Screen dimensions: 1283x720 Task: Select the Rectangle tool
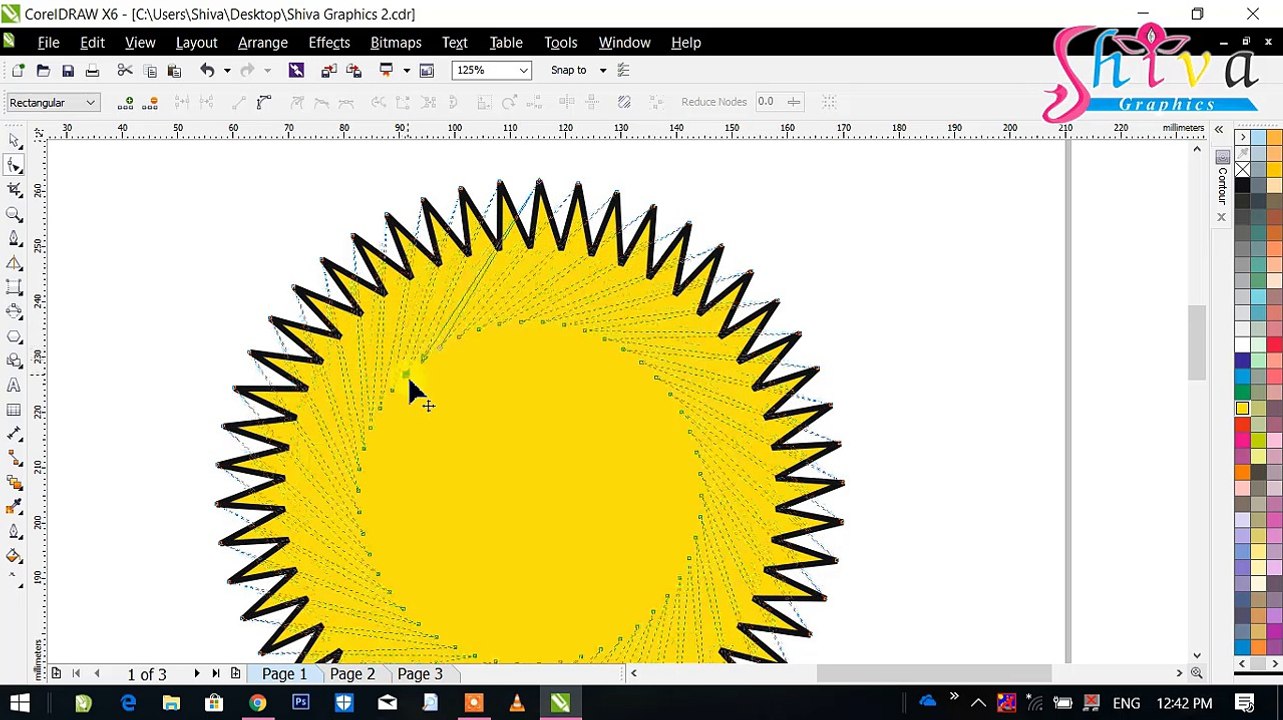14,287
